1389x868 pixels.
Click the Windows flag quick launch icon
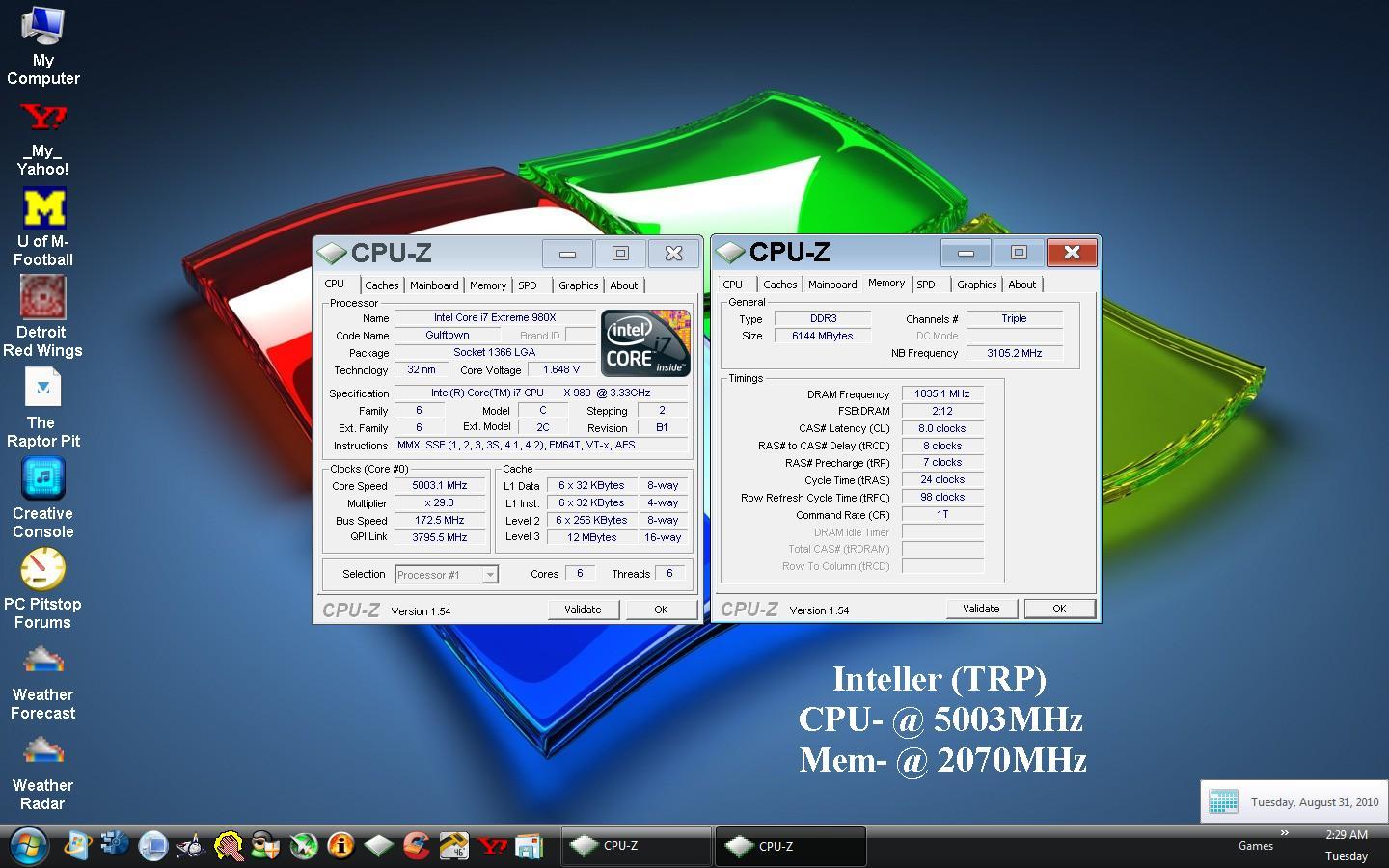(77, 846)
